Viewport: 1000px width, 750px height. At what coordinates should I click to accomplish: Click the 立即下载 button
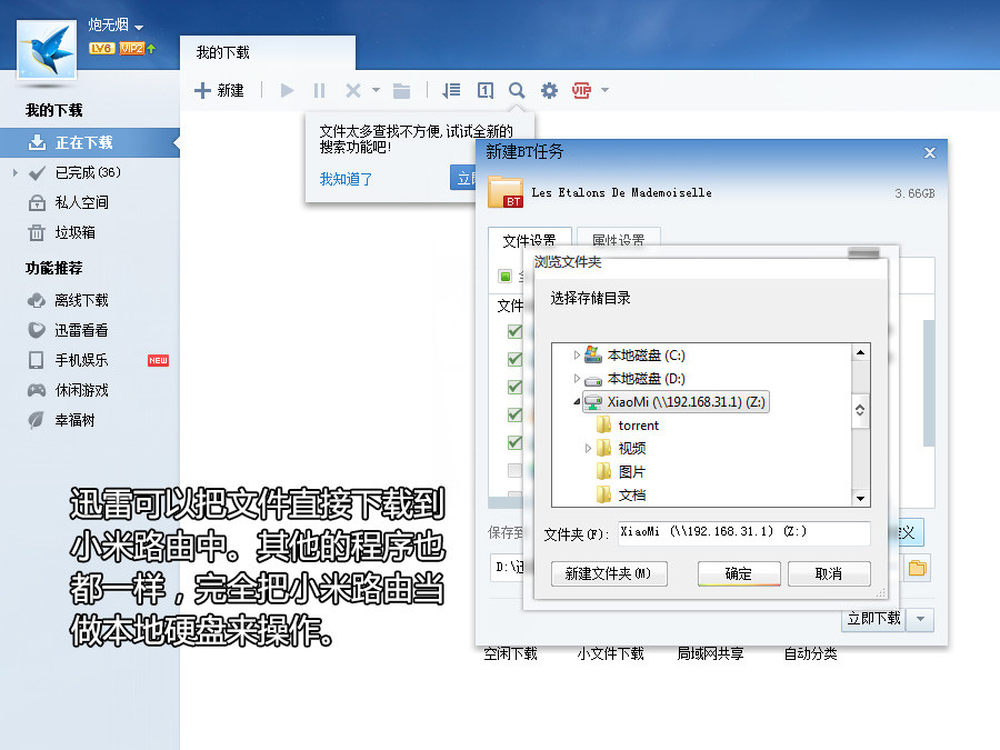click(874, 619)
